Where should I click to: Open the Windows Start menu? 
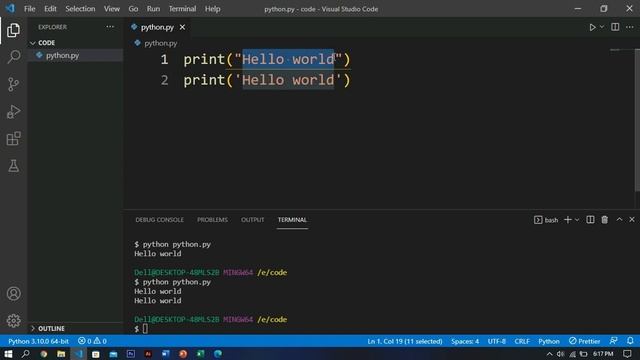(x=8, y=353)
